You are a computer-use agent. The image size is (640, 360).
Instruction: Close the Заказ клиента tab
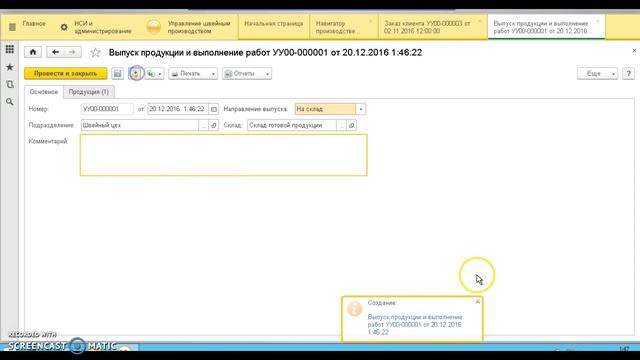pos(480,21)
